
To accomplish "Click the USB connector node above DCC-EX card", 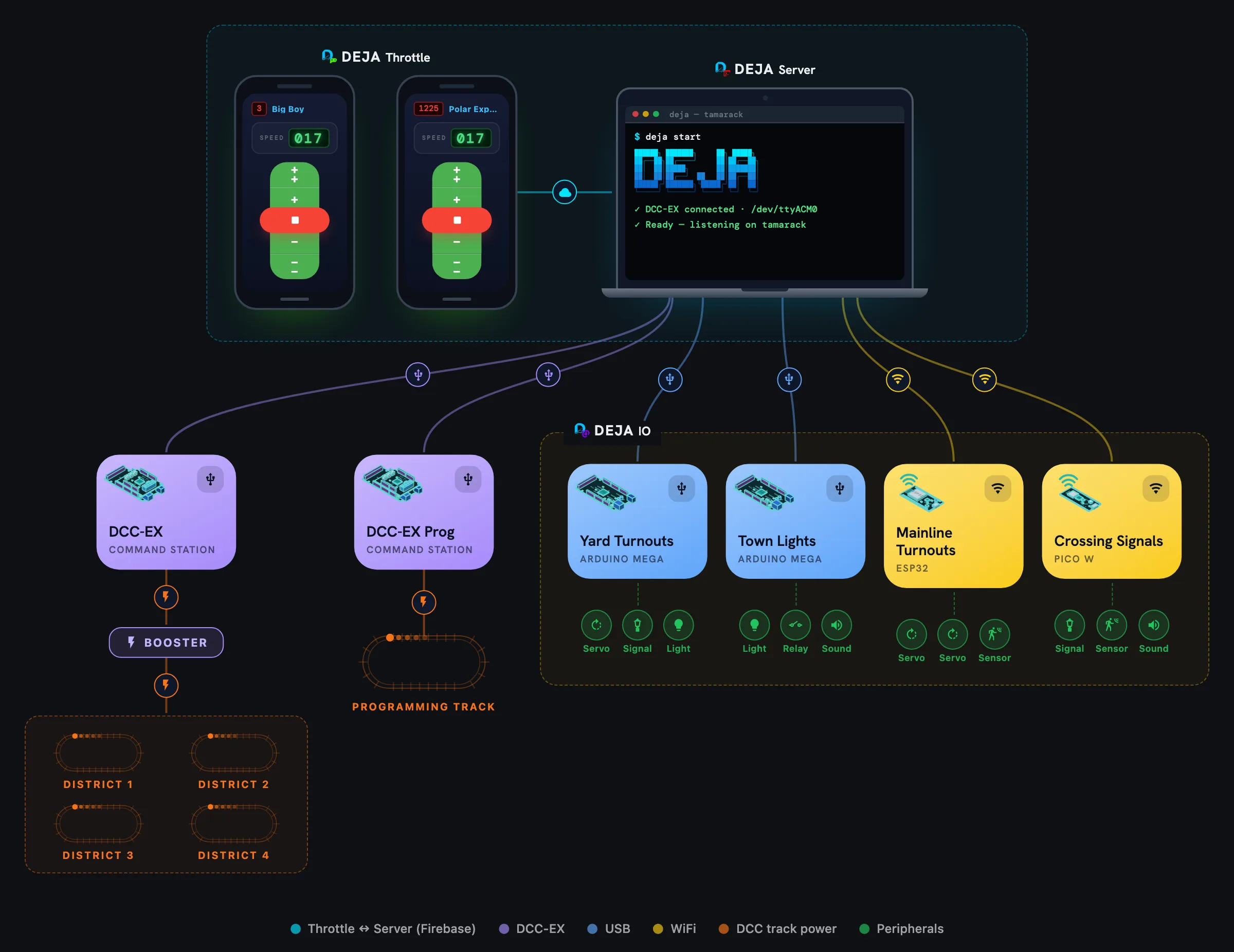I will click(418, 375).
